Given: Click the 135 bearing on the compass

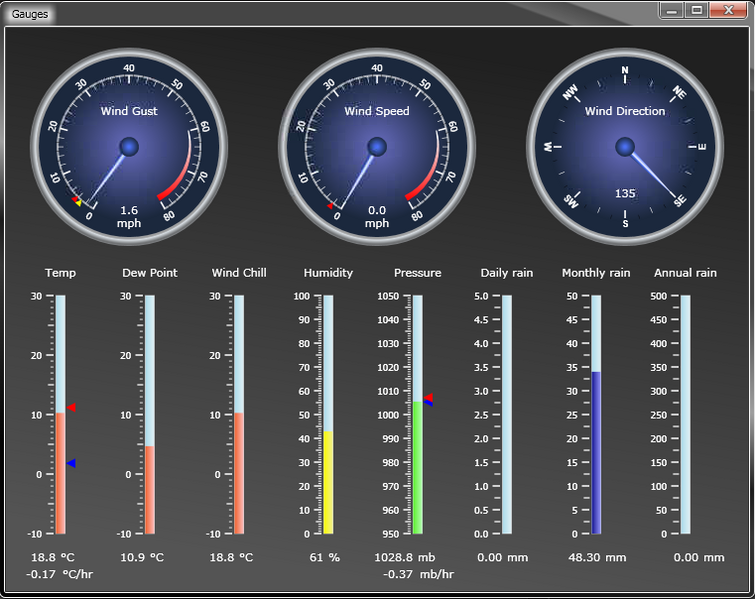Looking at the screenshot, I should point(625,194).
